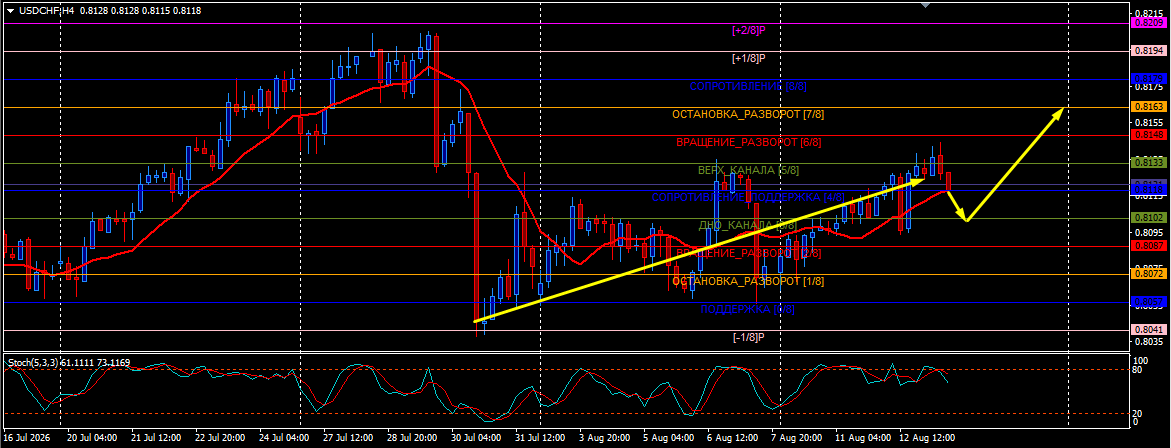Click the [+1/8]P level label
This screenshot has width=1171, height=448.
(x=749, y=58)
